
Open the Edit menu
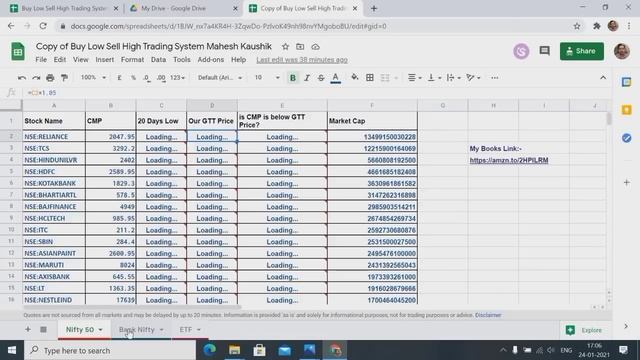point(60,60)
